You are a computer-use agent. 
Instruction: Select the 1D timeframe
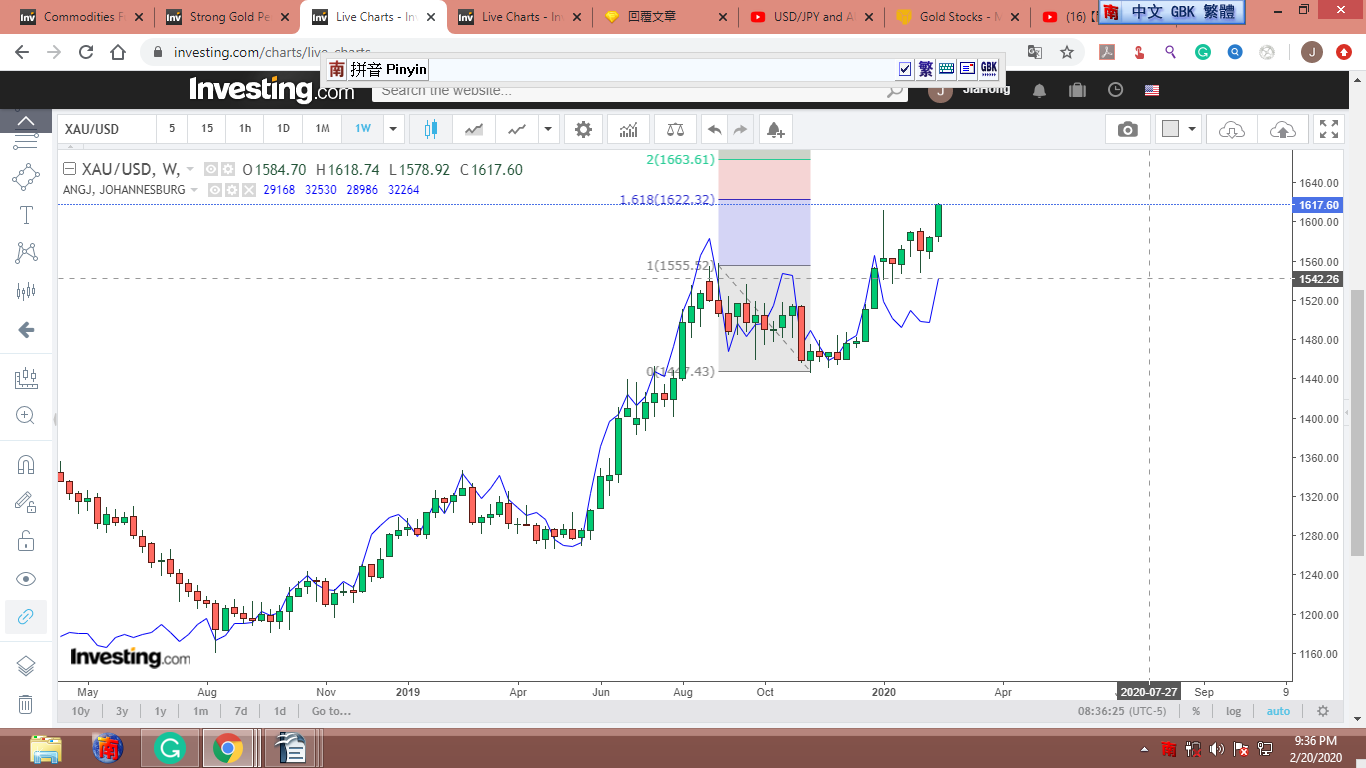[x=283, y=129]
